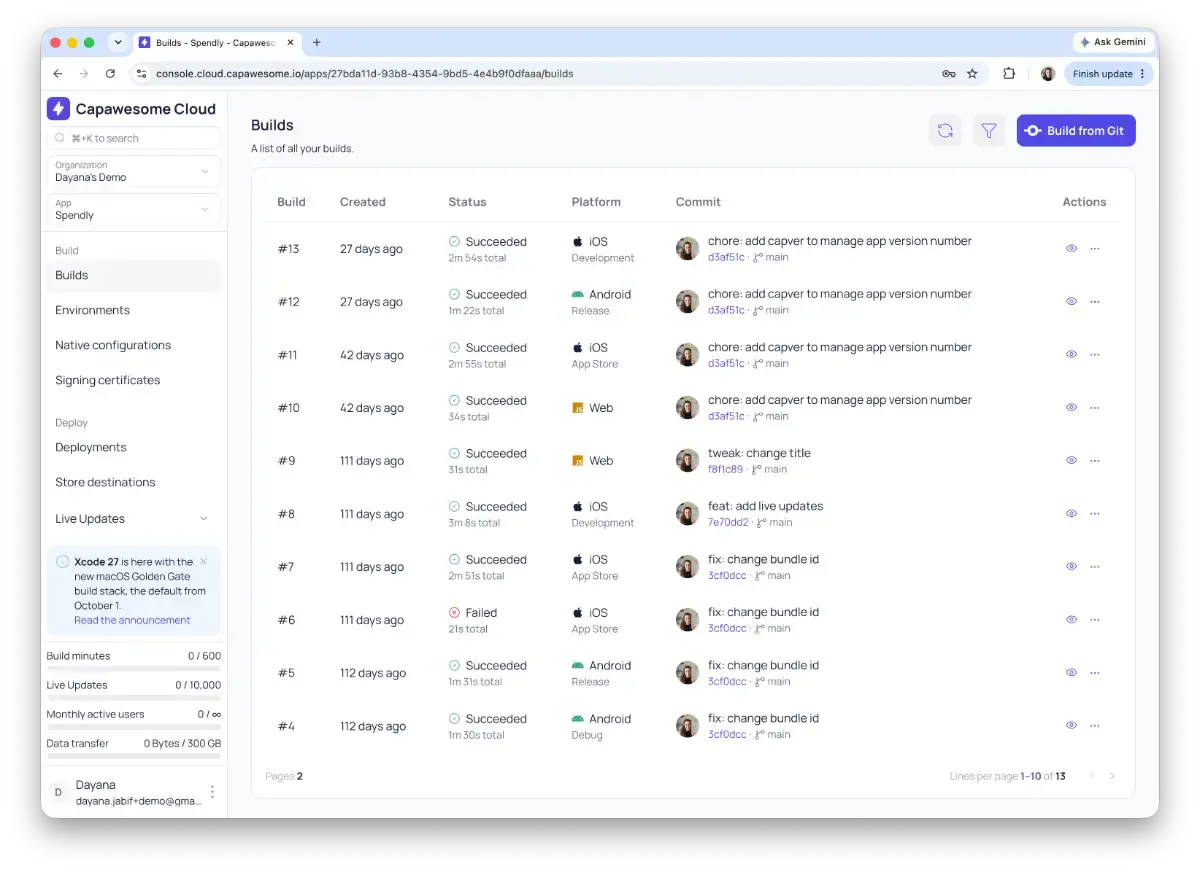Screen dimensions: 1200x872
Task: Click the password key icon in address bar
Action: click(948, 73)
